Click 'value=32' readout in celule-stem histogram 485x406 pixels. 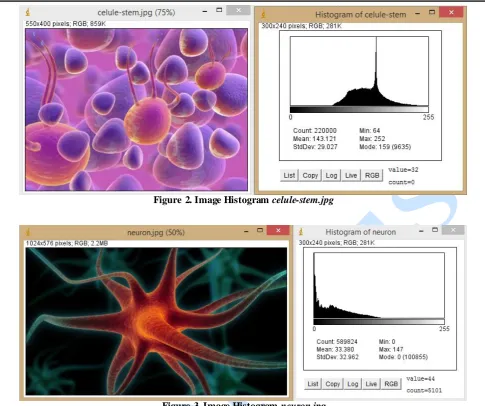[403, 170]
